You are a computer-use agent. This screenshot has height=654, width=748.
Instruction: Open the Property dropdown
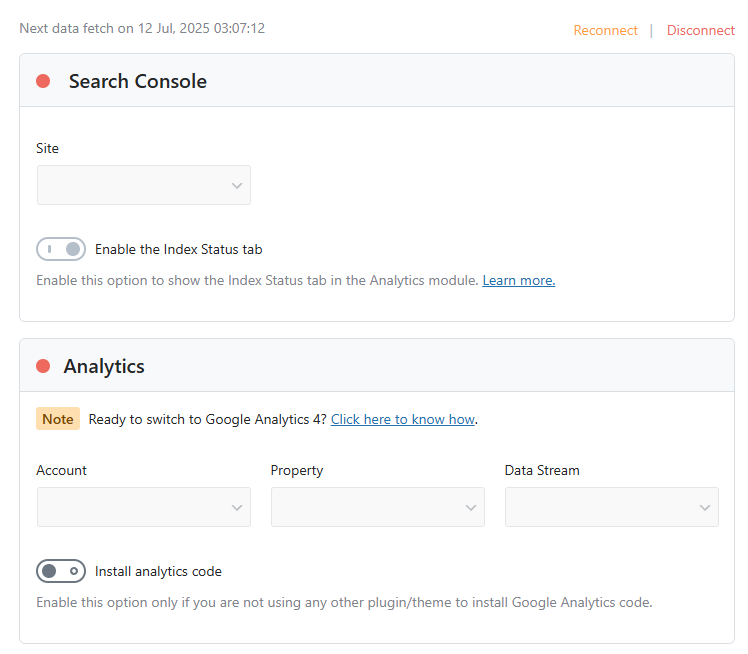pyautogui.click(x=378, y=507)
